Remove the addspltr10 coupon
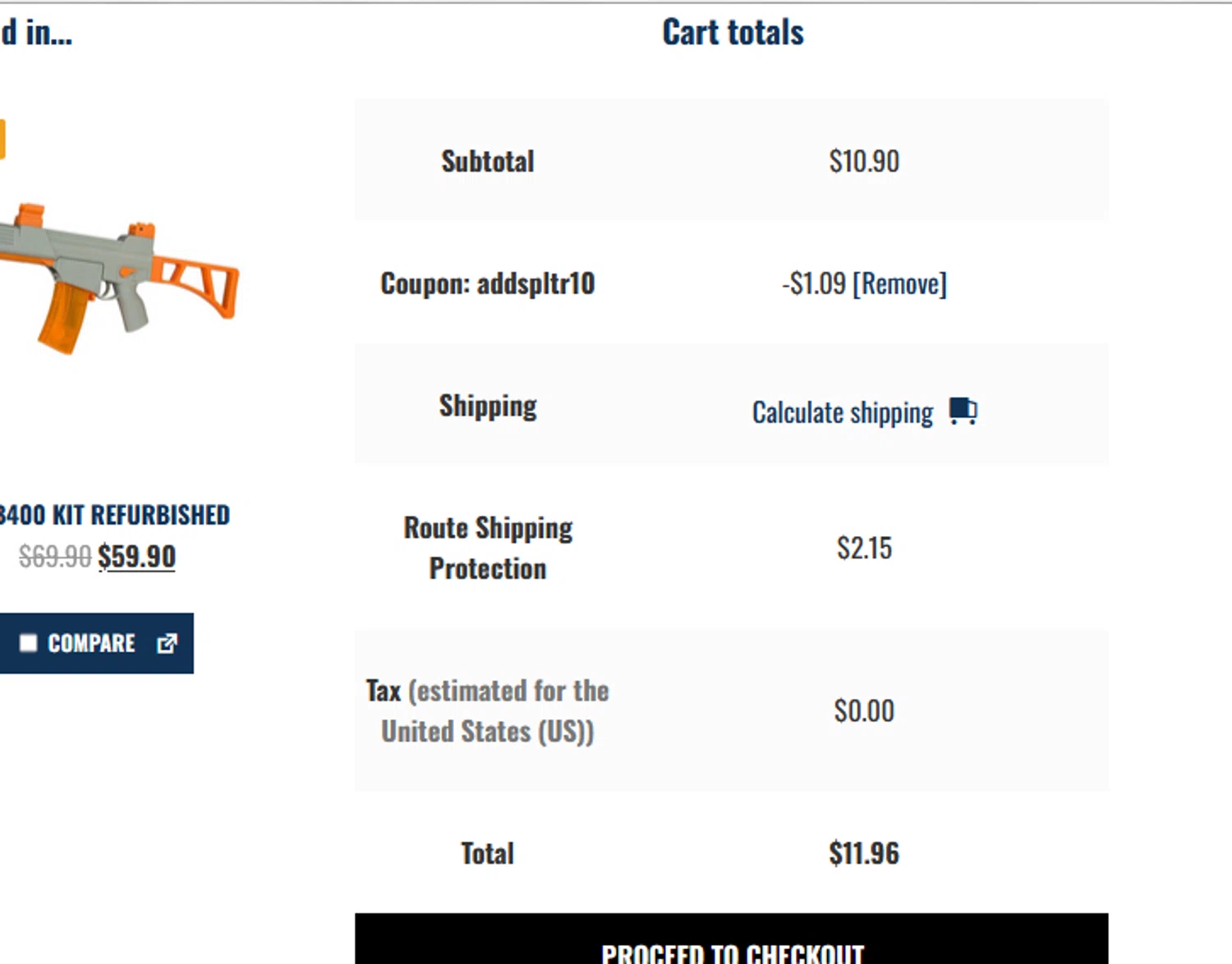 [x=899, y=284]
